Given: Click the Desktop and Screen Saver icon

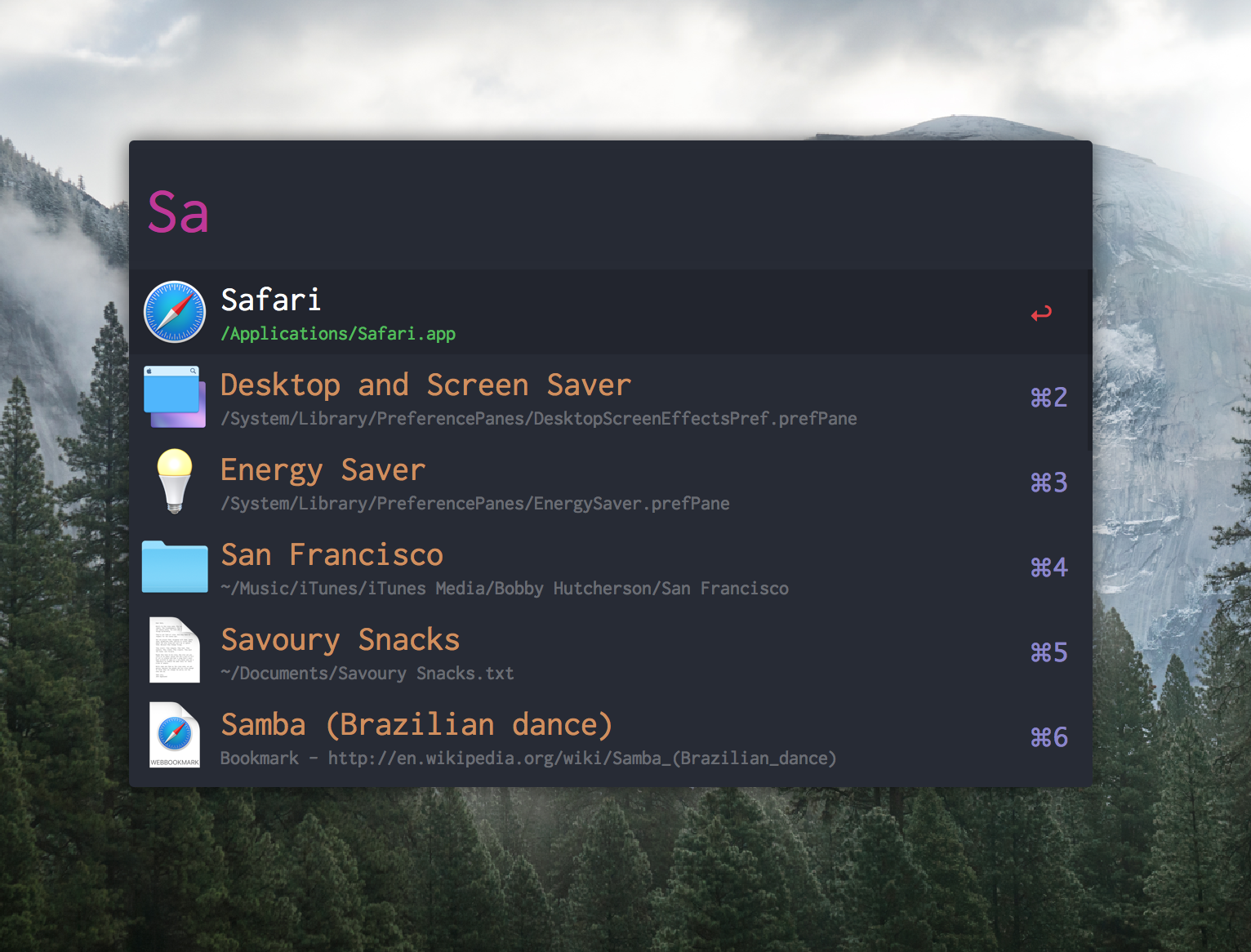Looking at the screenshot, I should [x=175, y=397].
